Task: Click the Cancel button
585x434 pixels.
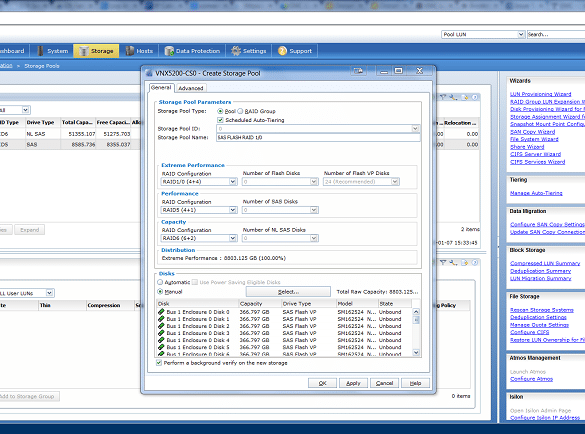Action: pyautogui.click(x=384, y=383)
